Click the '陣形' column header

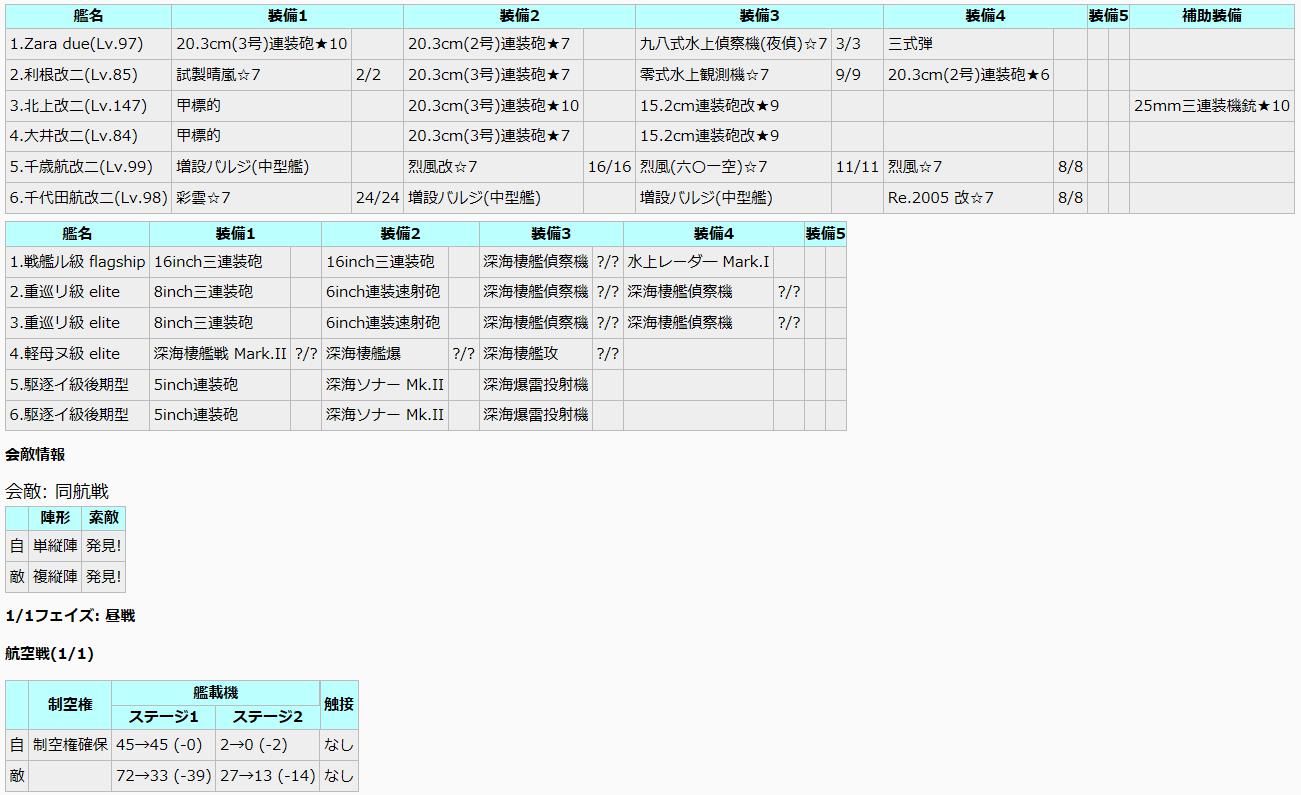(55, 518)
